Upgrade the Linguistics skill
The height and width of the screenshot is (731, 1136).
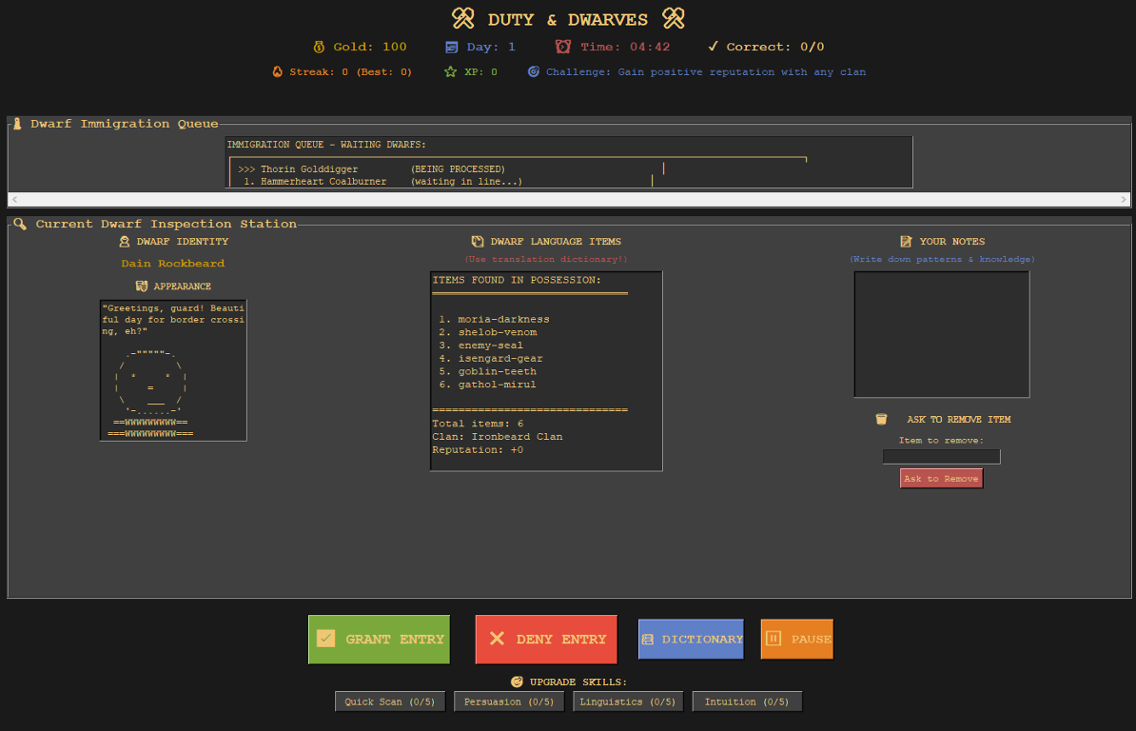pos(627,702)
